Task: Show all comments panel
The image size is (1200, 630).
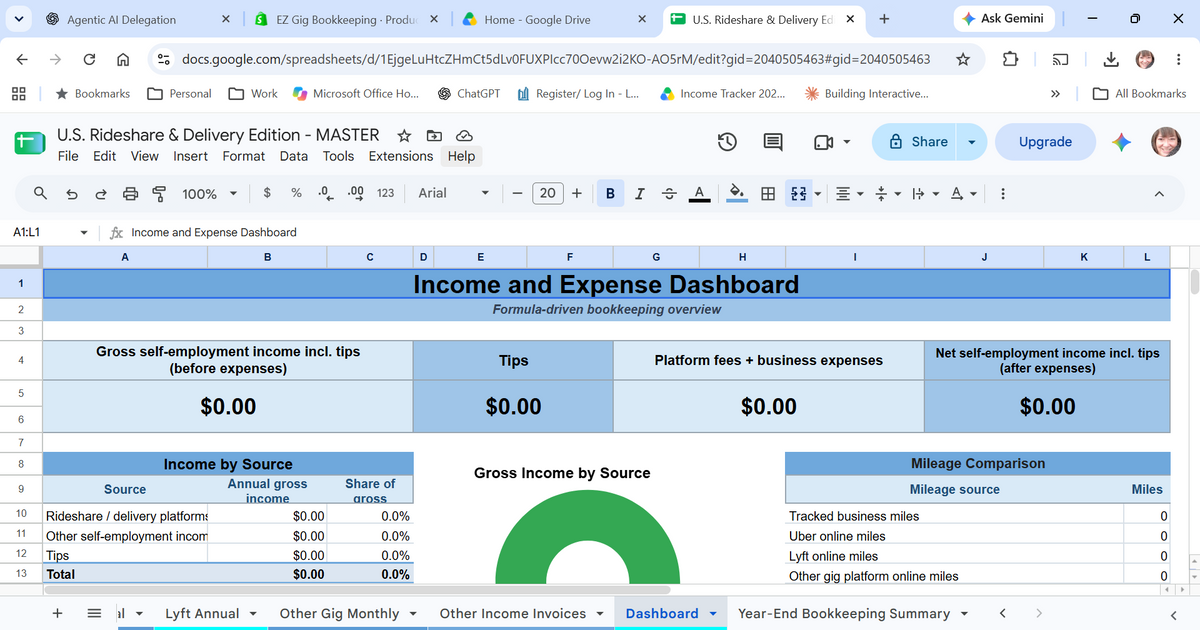Action: click(x=773, y=142)
